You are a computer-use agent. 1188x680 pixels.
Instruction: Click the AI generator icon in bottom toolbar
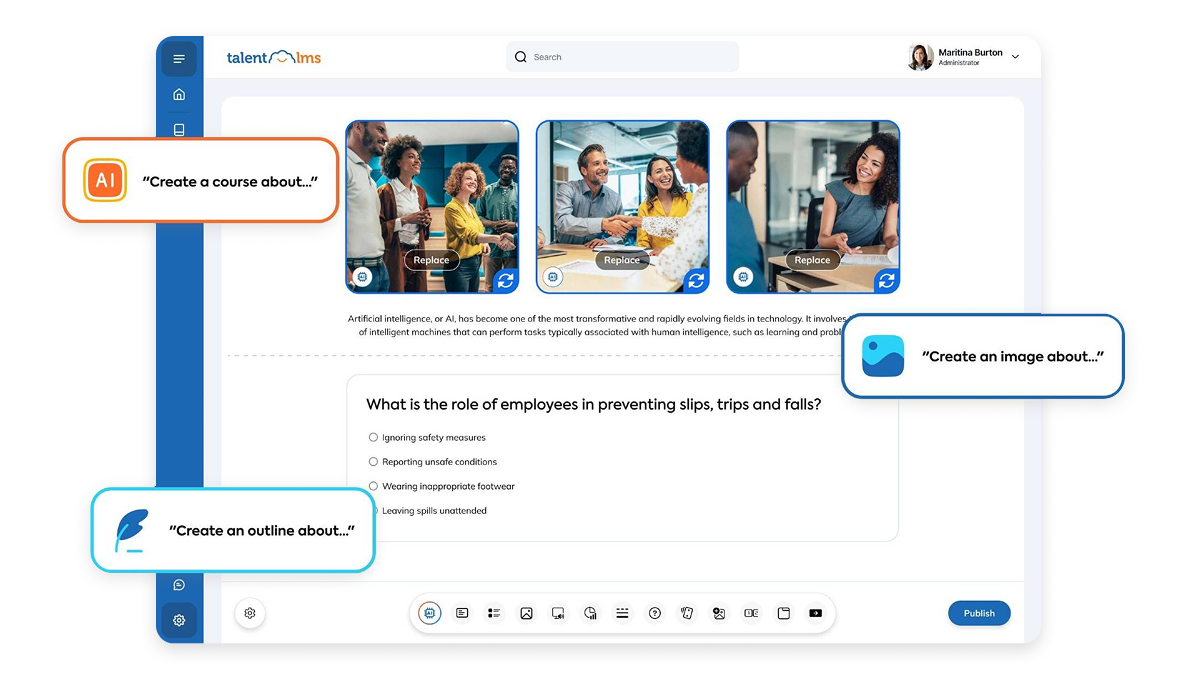[x=430, y=613]
